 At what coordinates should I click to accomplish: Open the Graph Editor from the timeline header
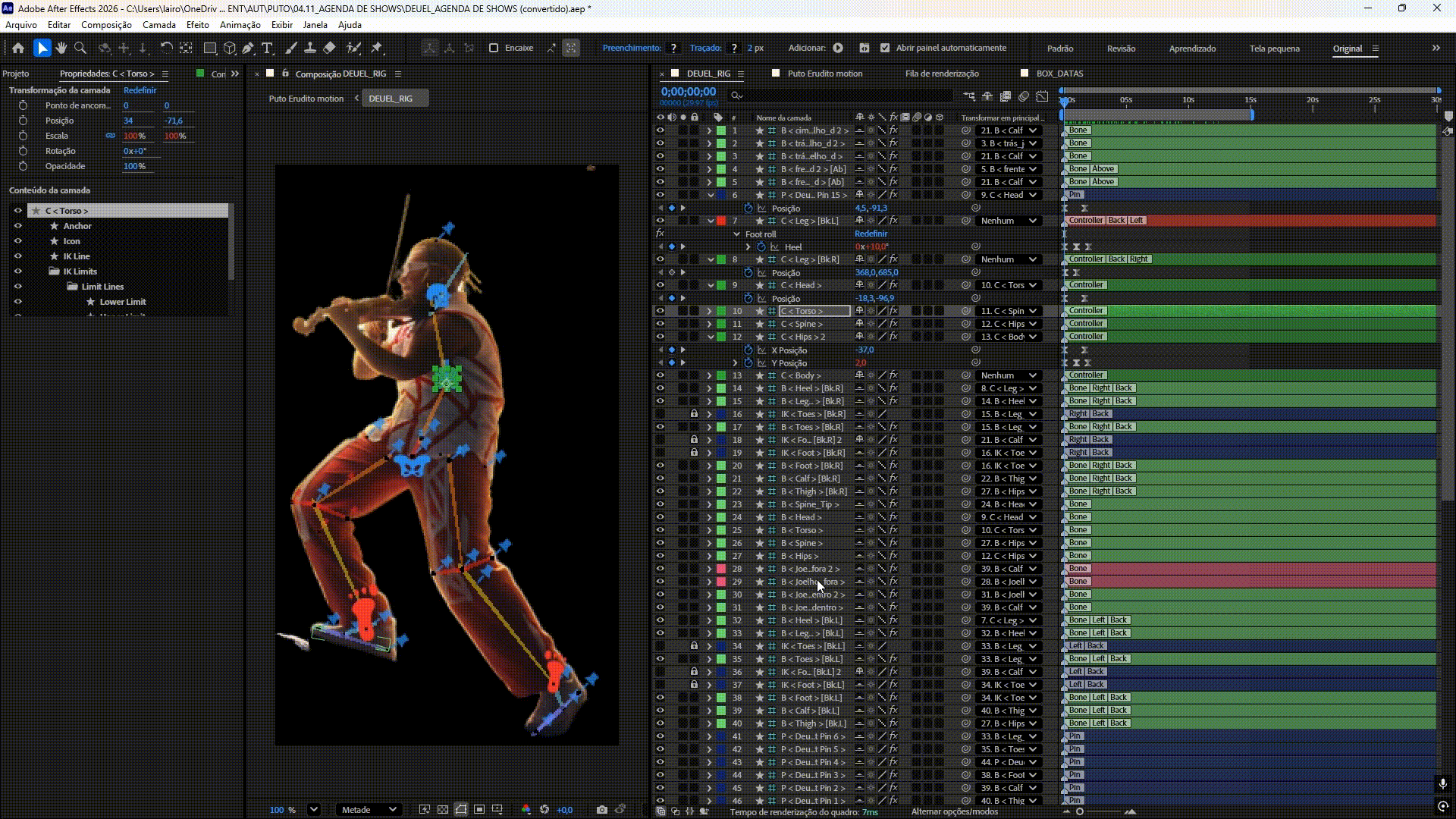(x=1043, y=96)
